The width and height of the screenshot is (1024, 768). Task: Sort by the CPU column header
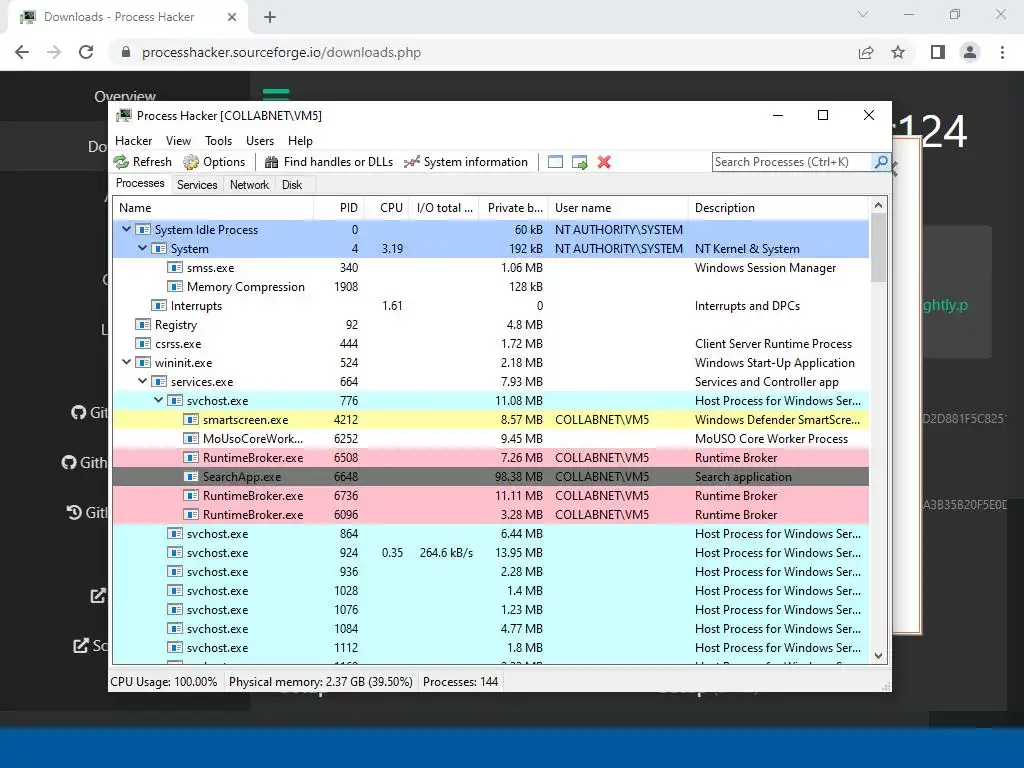pos(386,208)
